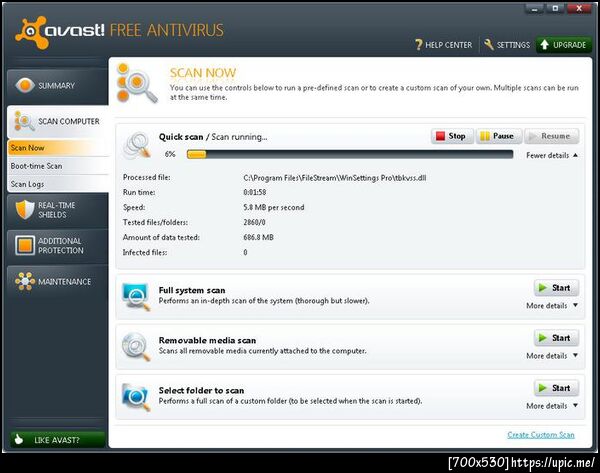
Task: Click the Full system scan monitor icon
Action: click(136, 297)
